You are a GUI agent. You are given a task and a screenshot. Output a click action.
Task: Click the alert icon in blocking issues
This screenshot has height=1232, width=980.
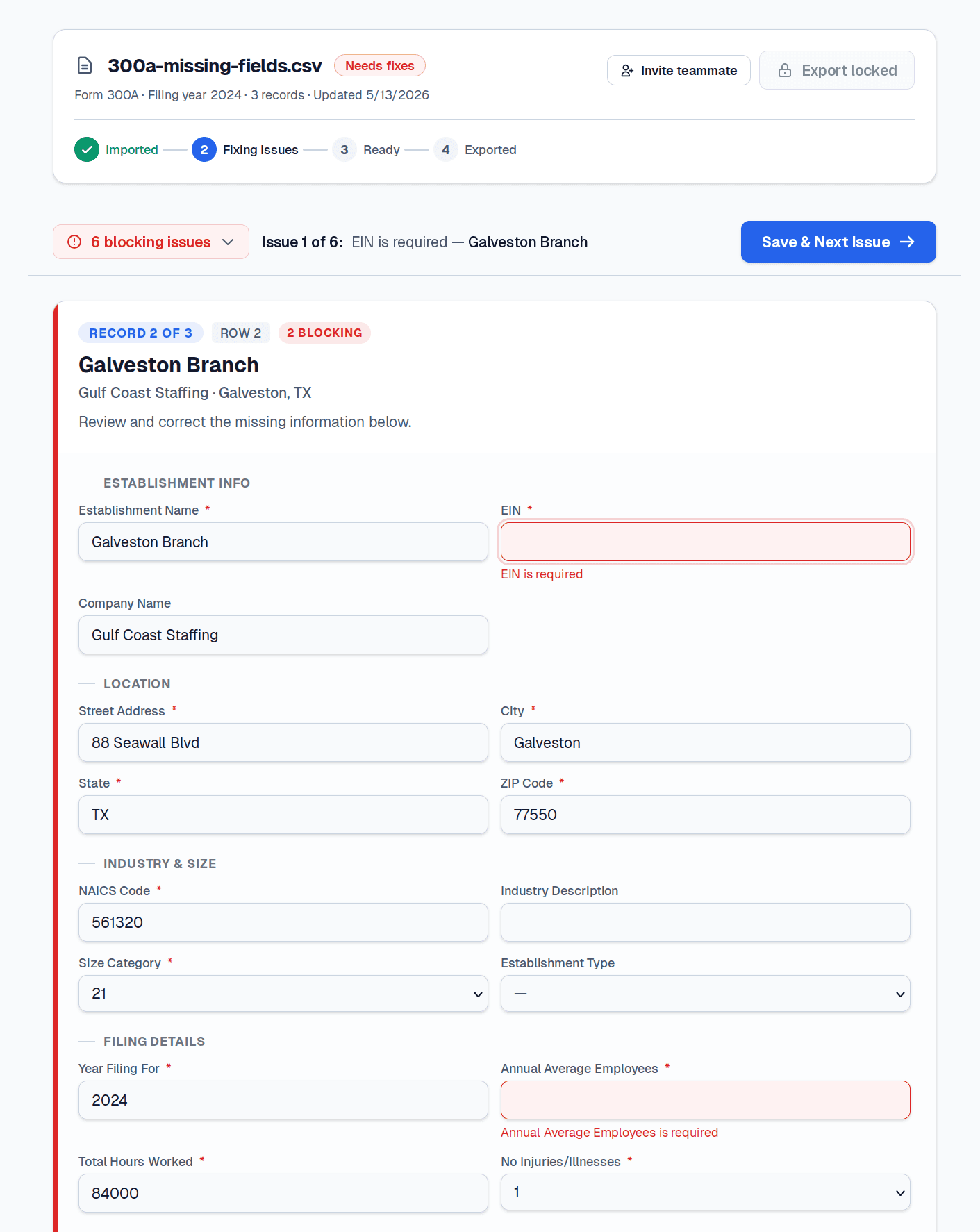point(74,242)
